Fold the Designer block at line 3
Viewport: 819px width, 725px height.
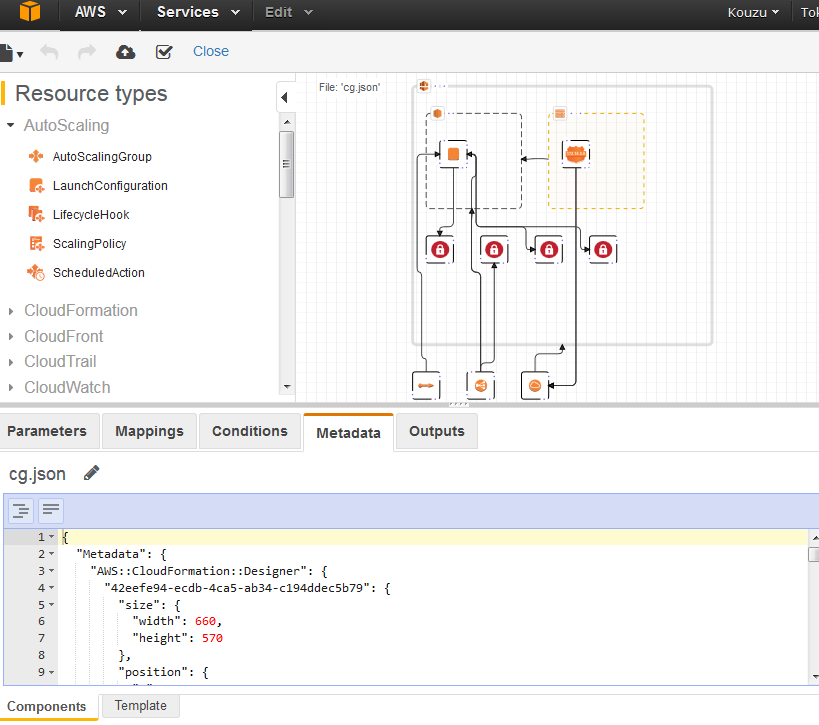52,571
